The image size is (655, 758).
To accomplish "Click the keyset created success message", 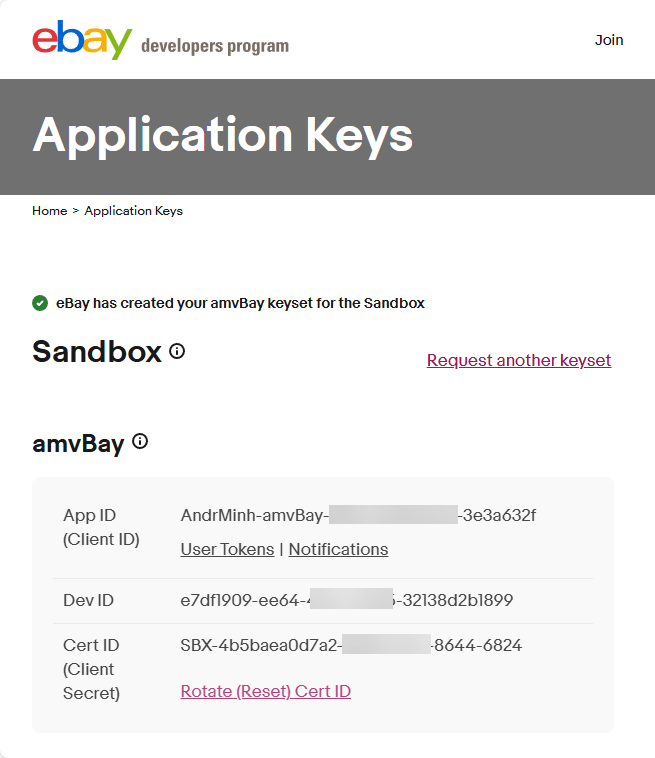I will pos(240,303).
